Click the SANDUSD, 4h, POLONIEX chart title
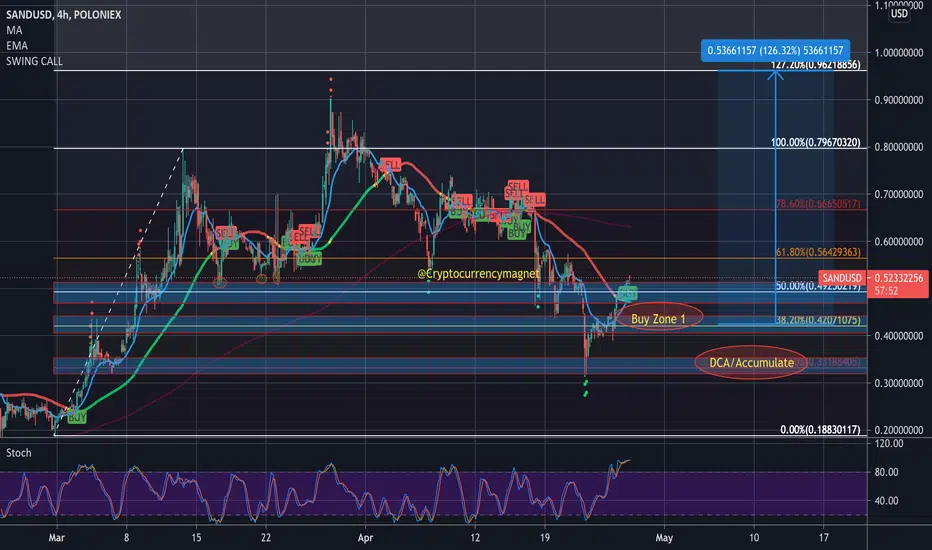932x550 pixels. coord(64,15)
